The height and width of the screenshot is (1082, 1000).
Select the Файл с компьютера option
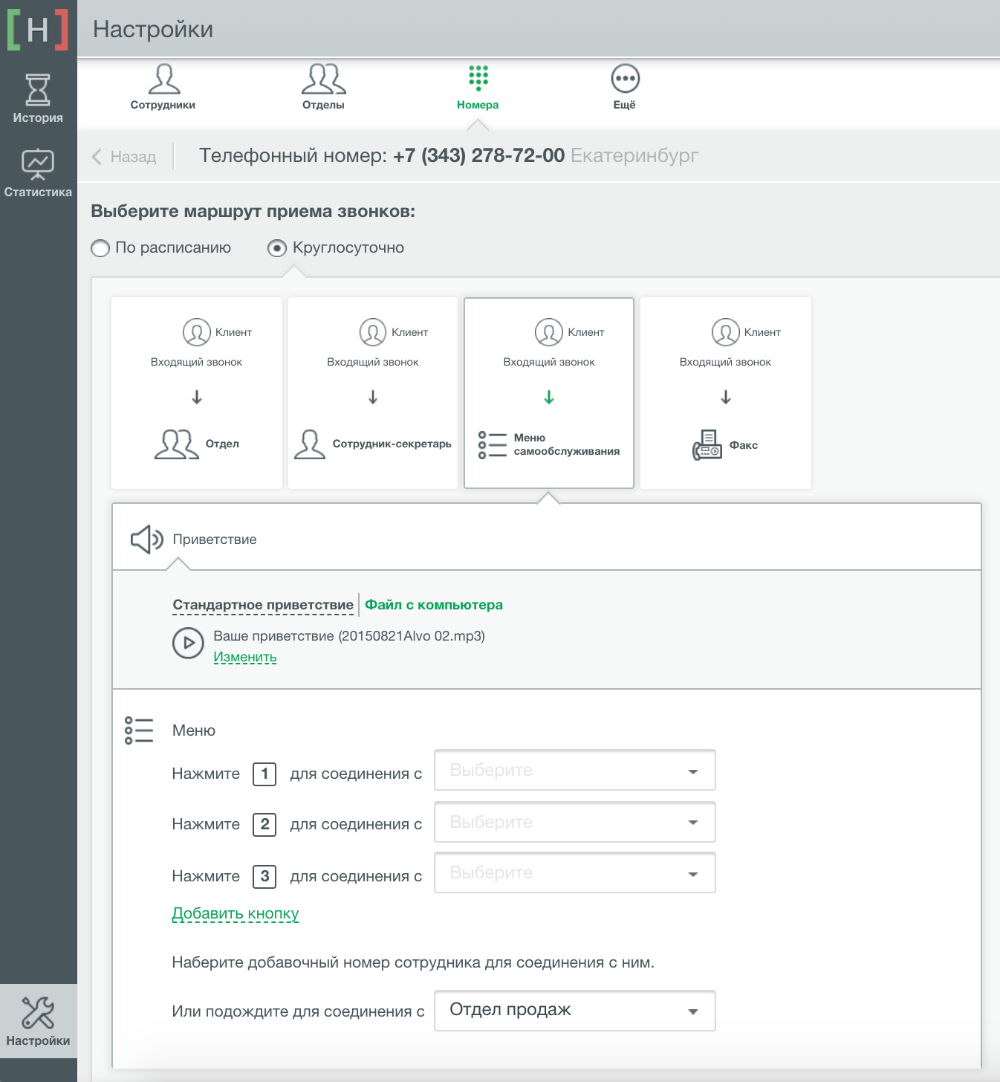[433, 605]
